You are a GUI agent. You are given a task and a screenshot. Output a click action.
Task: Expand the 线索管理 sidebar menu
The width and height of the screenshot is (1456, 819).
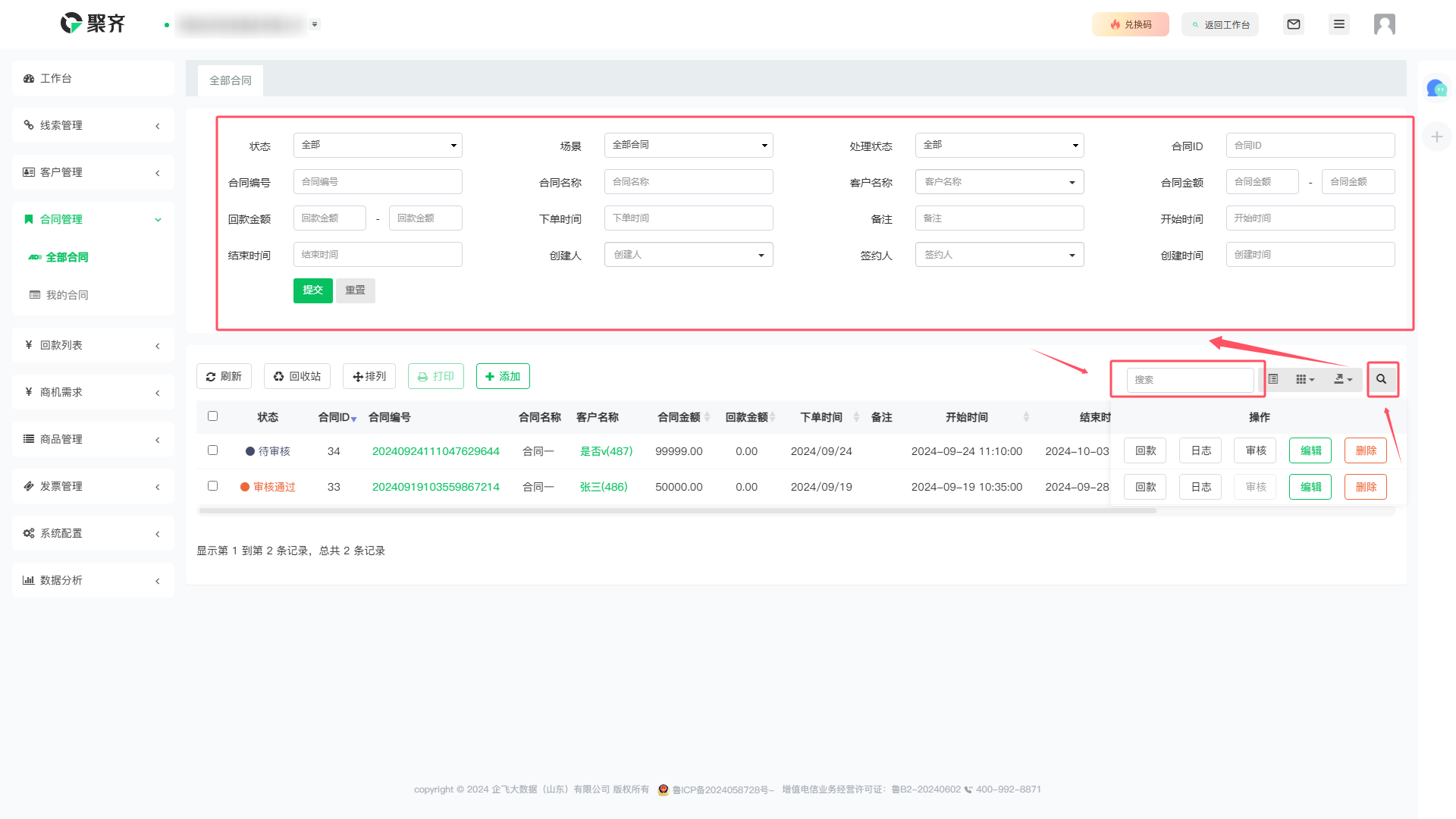[93, 125]
